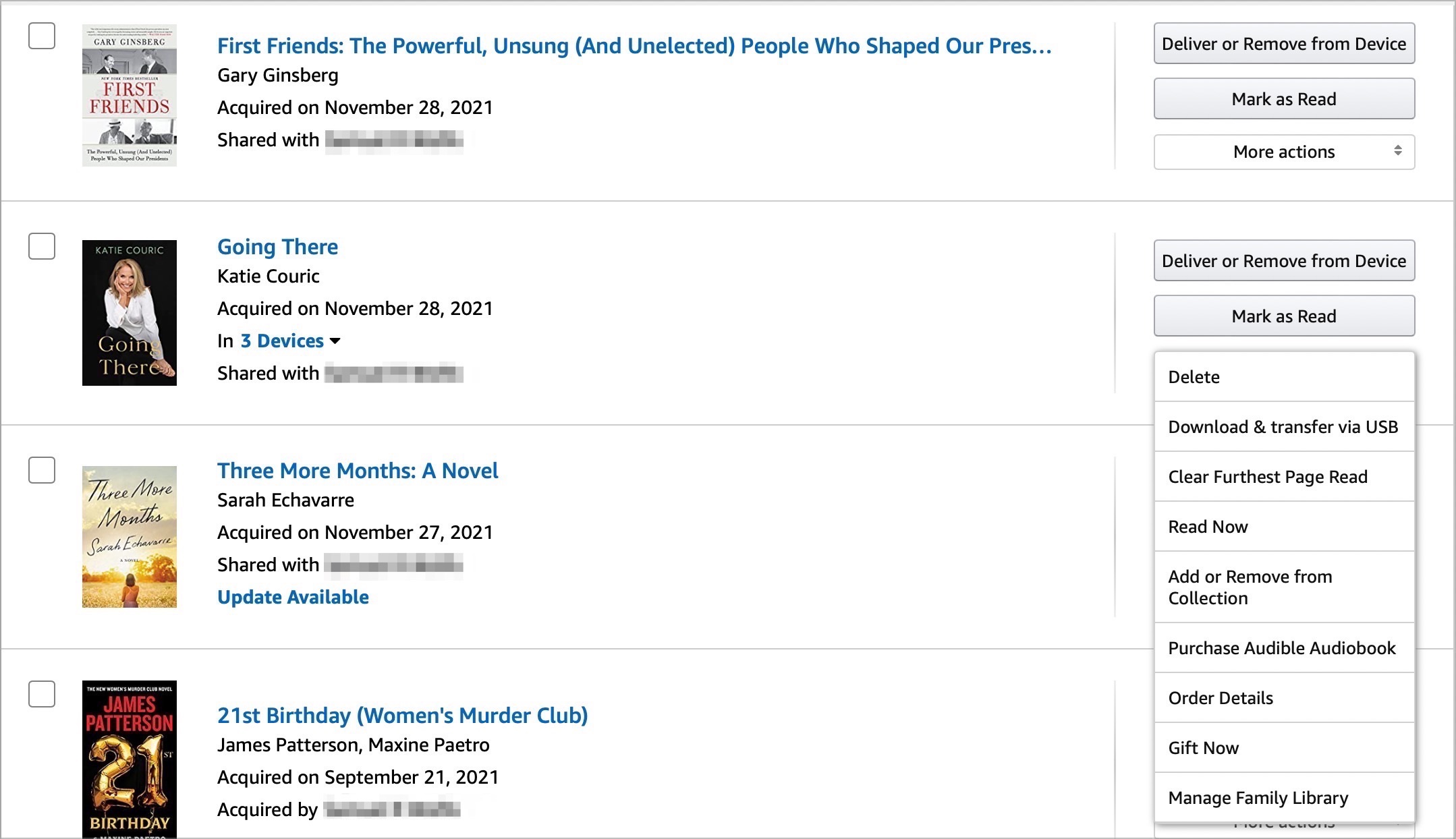Click Mark as Read for First Friends
The image size is (1456, 839).
tap(1284, 98)
